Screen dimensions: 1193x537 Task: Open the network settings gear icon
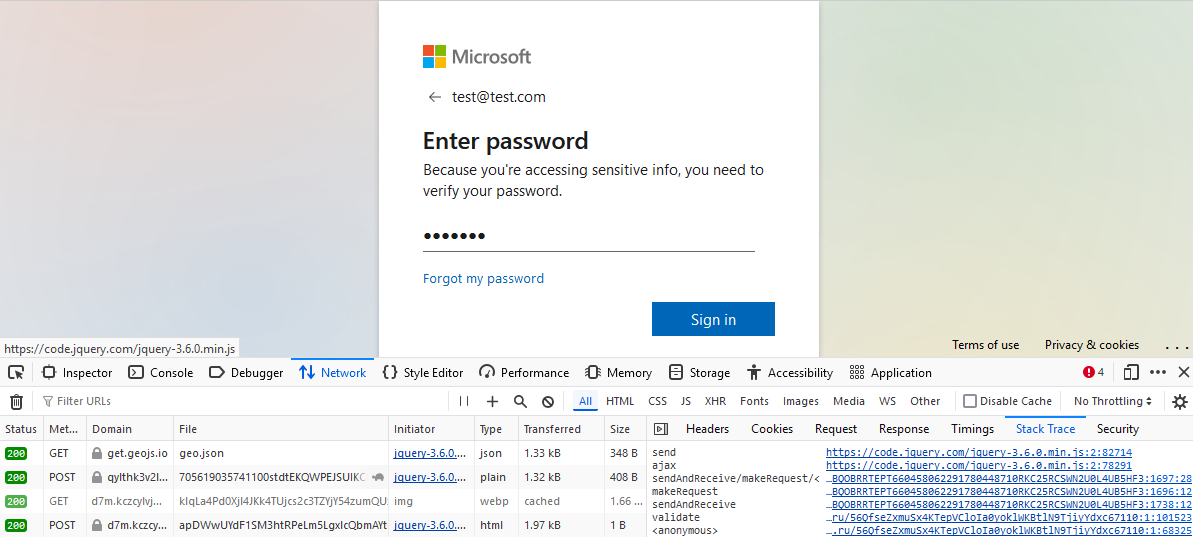pyautogui.click(x=1179, y=401)
